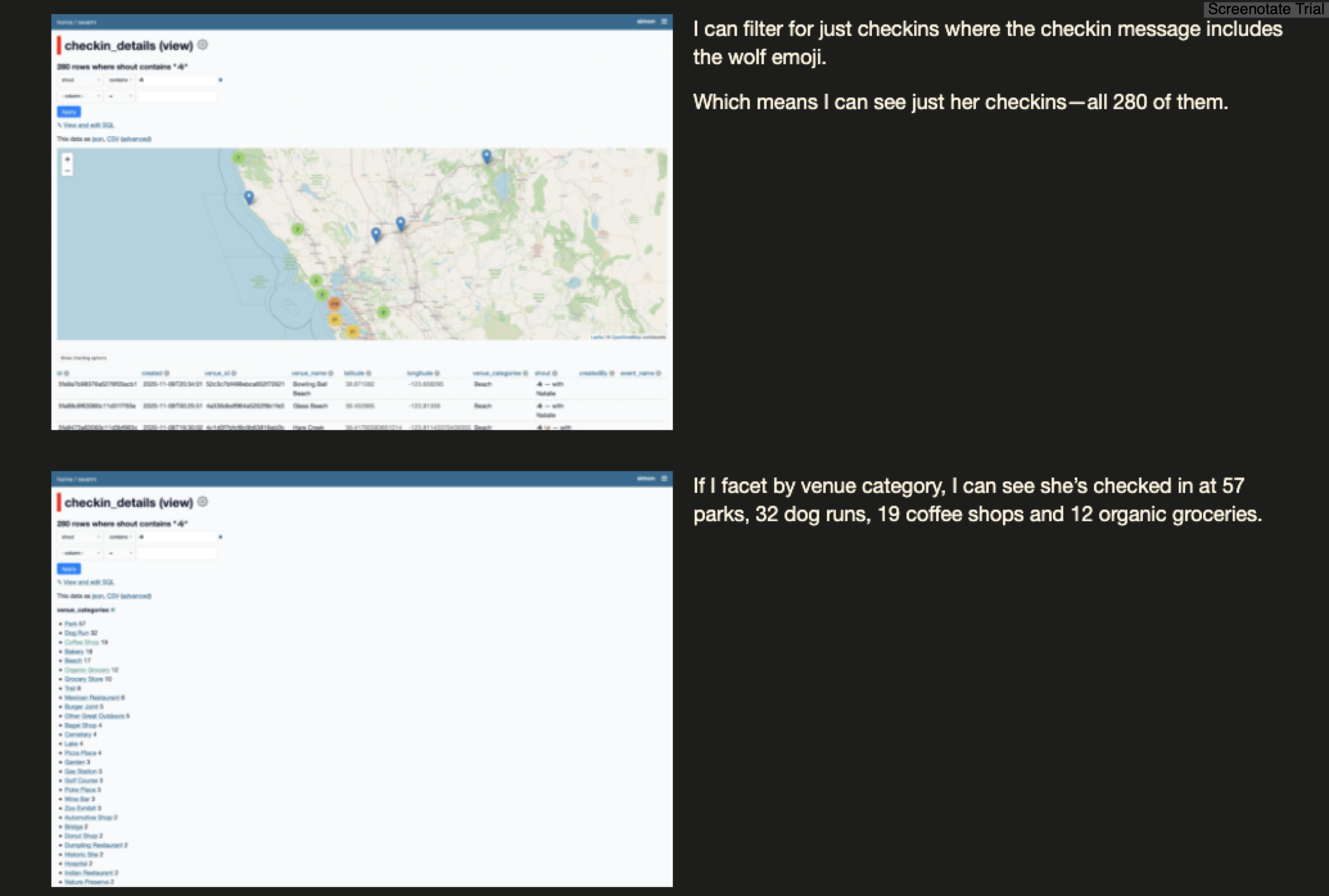Image resolution: width=1329 pixels, height=896 pixels.
Task: Open the venue_categories column gear in table
Action: tap(525, 373)
